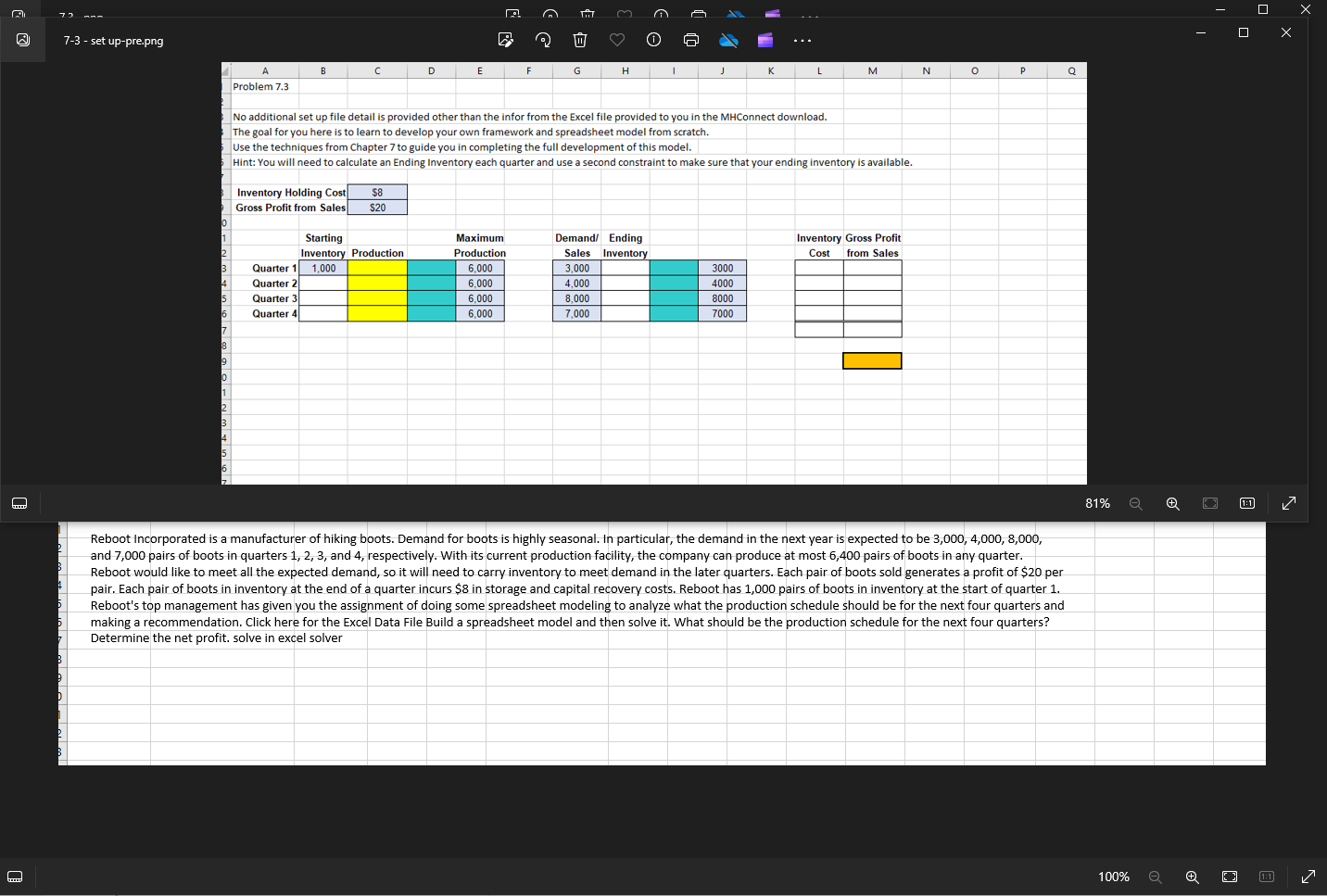
Task: Click the "Inventory Cost" column header
Action: (819, 246)
